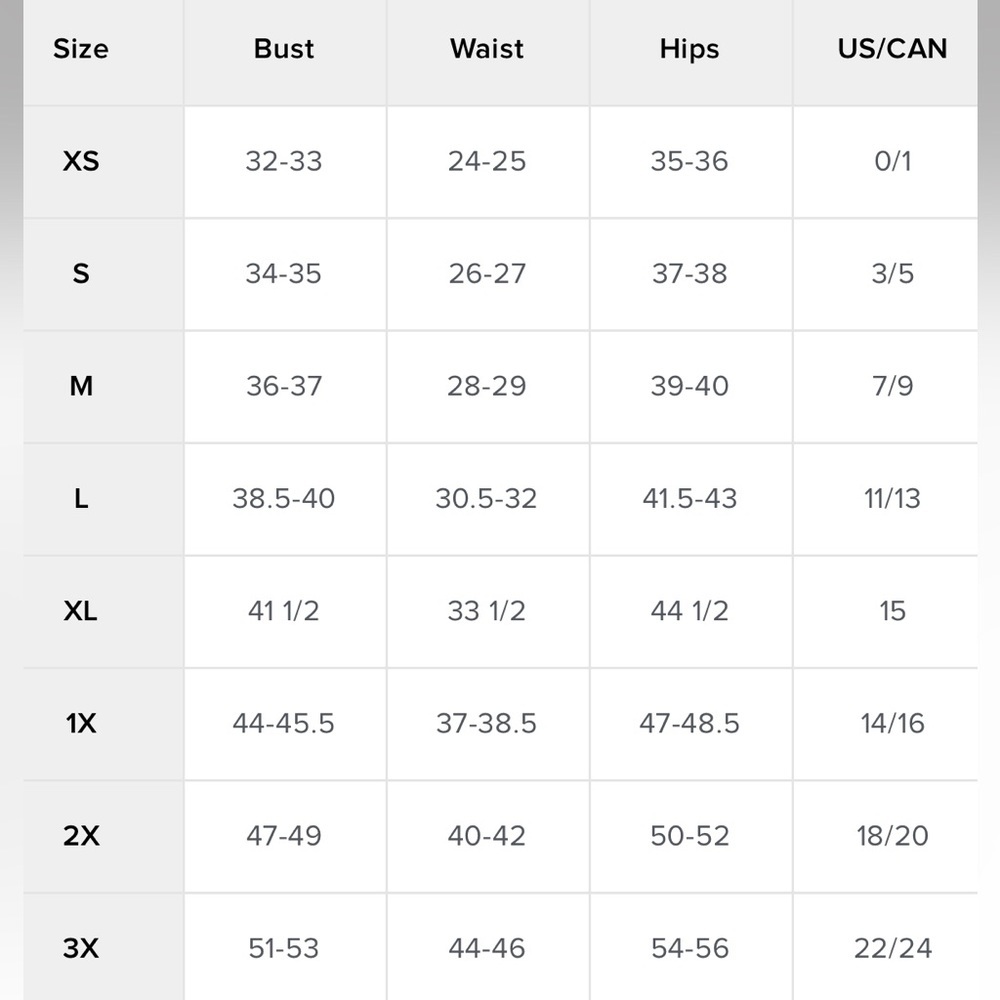Screen dimensions: 1000x1000
Task: Click the Hips column header
Action: (689, 49)
